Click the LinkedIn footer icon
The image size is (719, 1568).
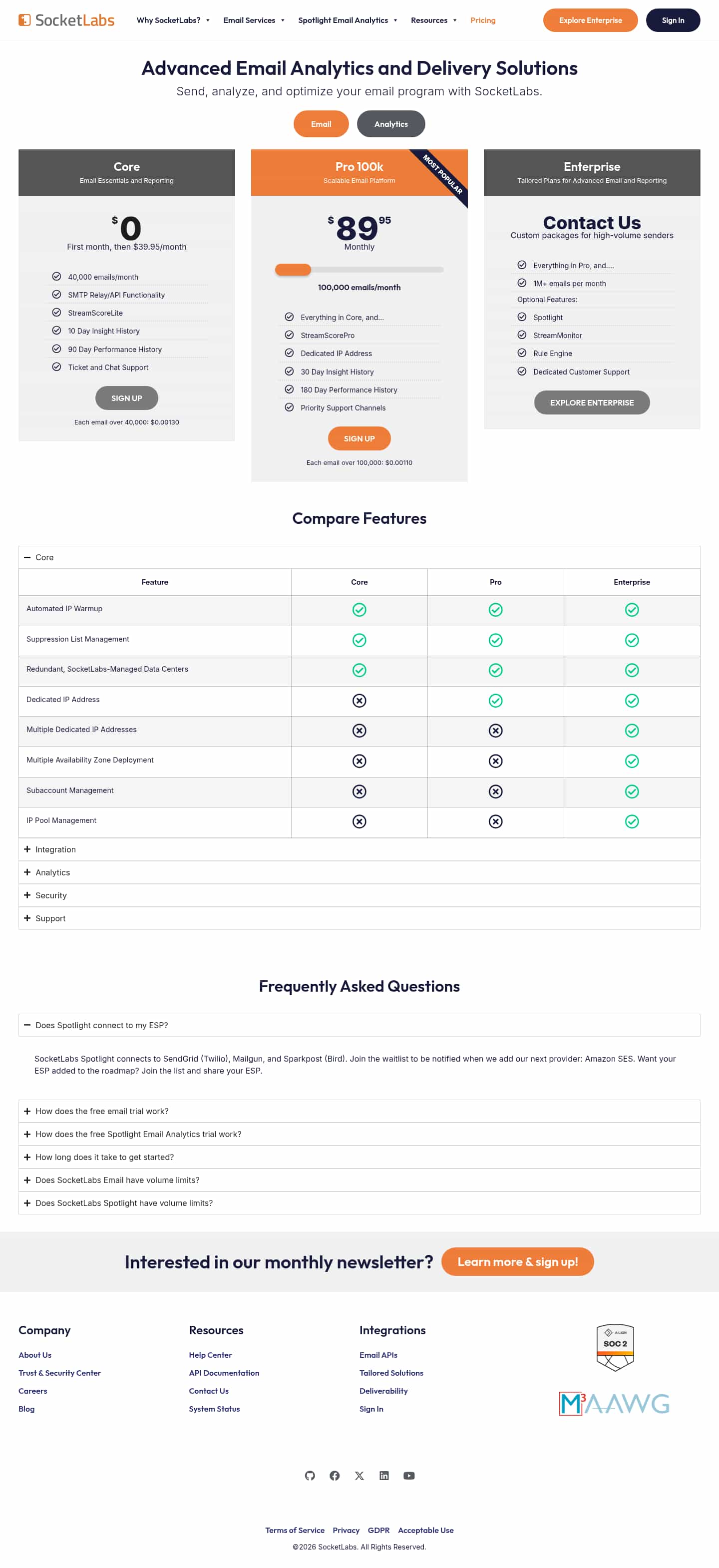coord(384,1476)
